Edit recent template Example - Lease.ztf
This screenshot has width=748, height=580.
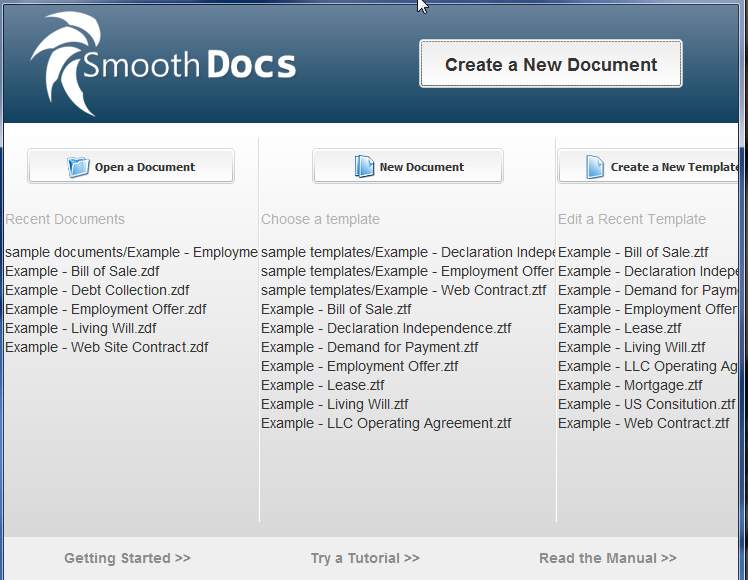pyautogui.click(x=620, y=328)
